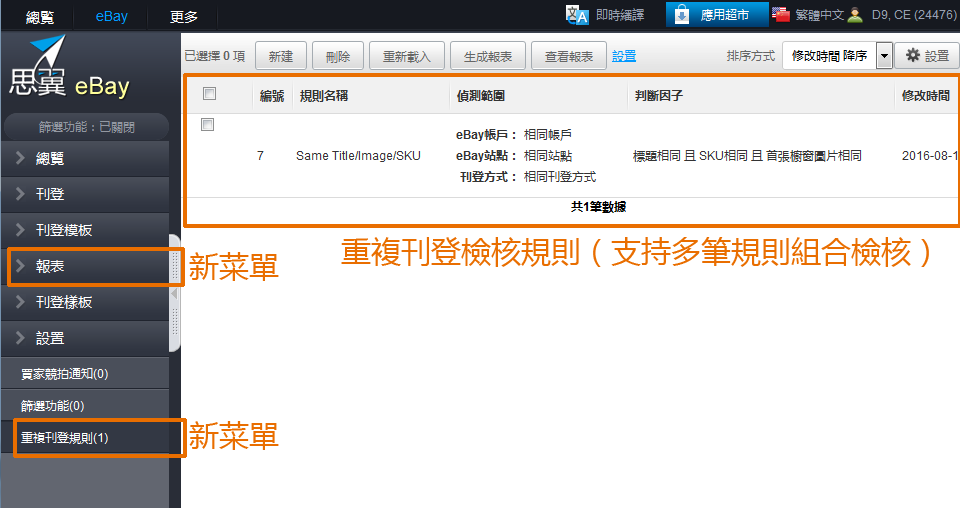Open the 更多 top menu
The height and width of the screenshot is (508, 960).
pos(184,17)
